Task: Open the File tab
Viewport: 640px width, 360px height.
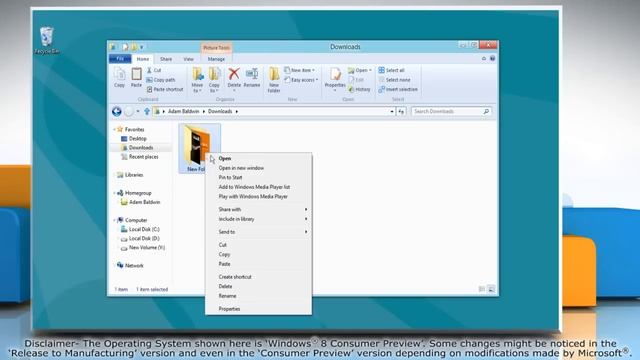Action: [120, 59]
